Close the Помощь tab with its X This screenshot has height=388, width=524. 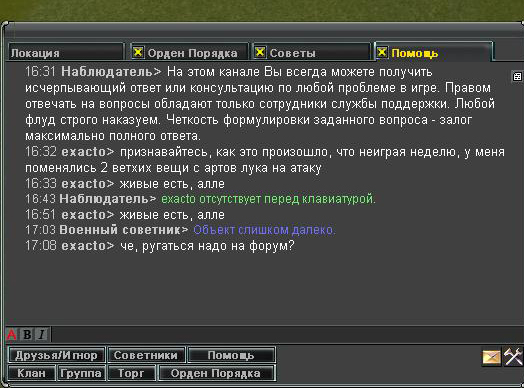[382, 52]
